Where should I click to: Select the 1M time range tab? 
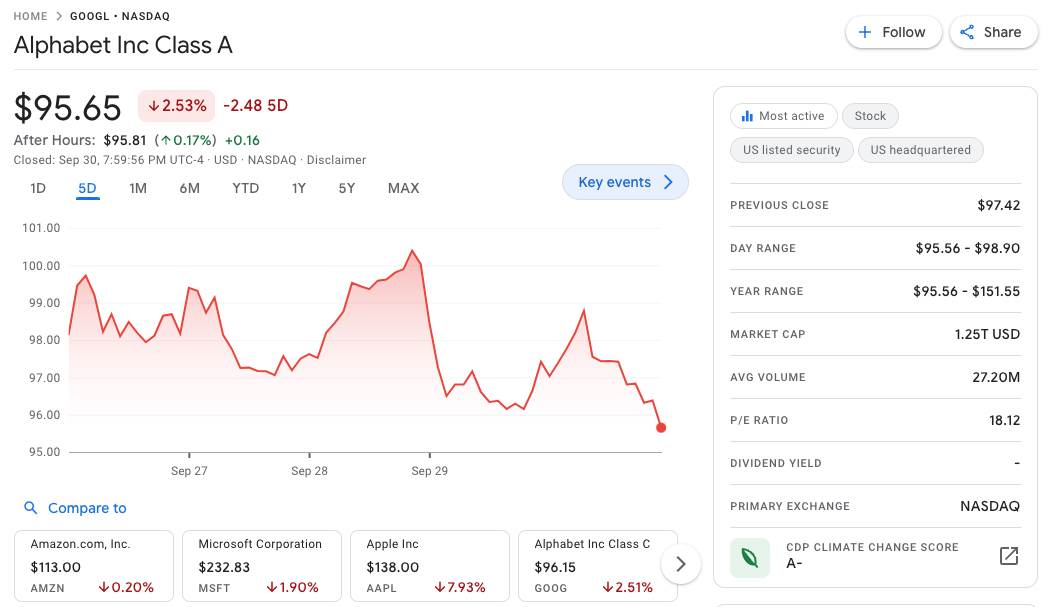click(138, 188)
